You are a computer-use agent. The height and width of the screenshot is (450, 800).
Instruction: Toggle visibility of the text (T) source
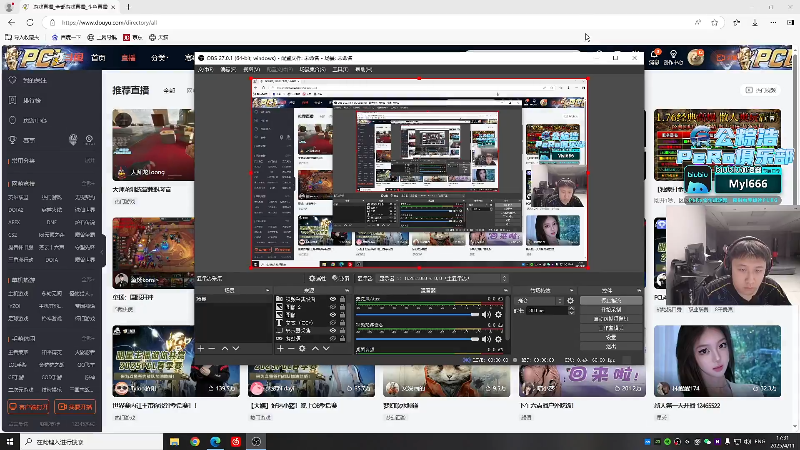[x=333, y=323]
